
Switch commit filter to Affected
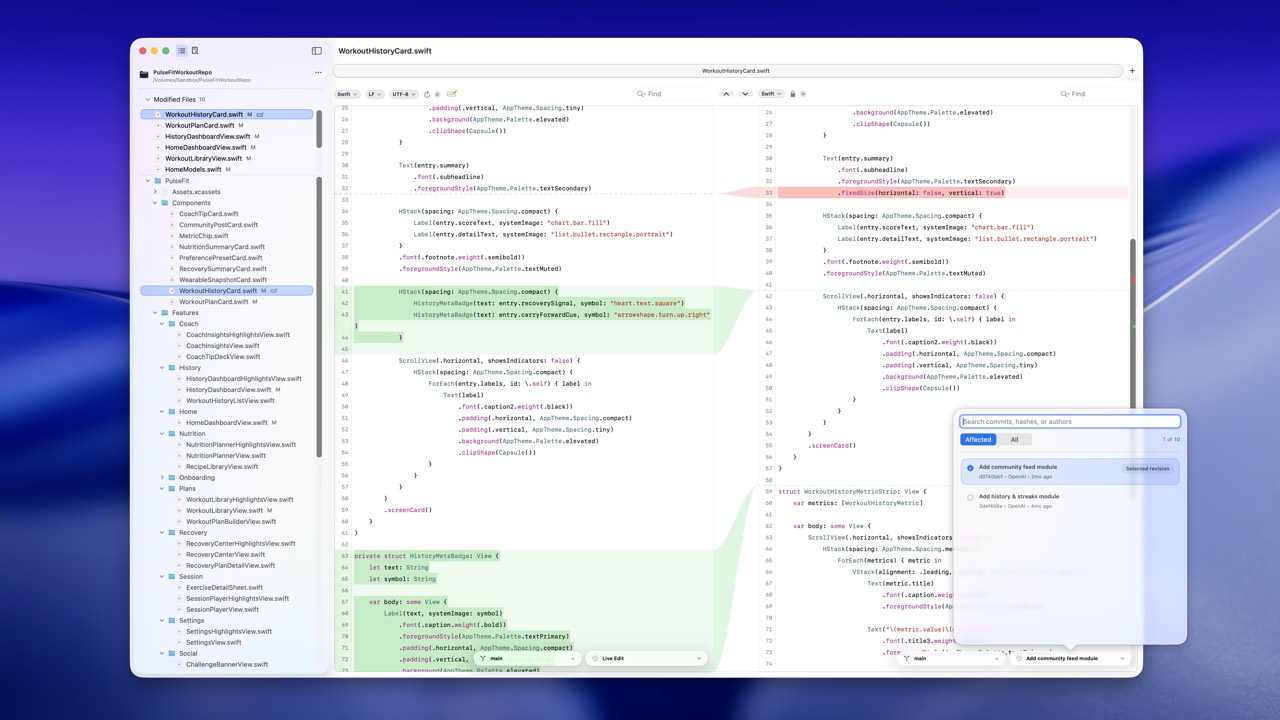978,440
